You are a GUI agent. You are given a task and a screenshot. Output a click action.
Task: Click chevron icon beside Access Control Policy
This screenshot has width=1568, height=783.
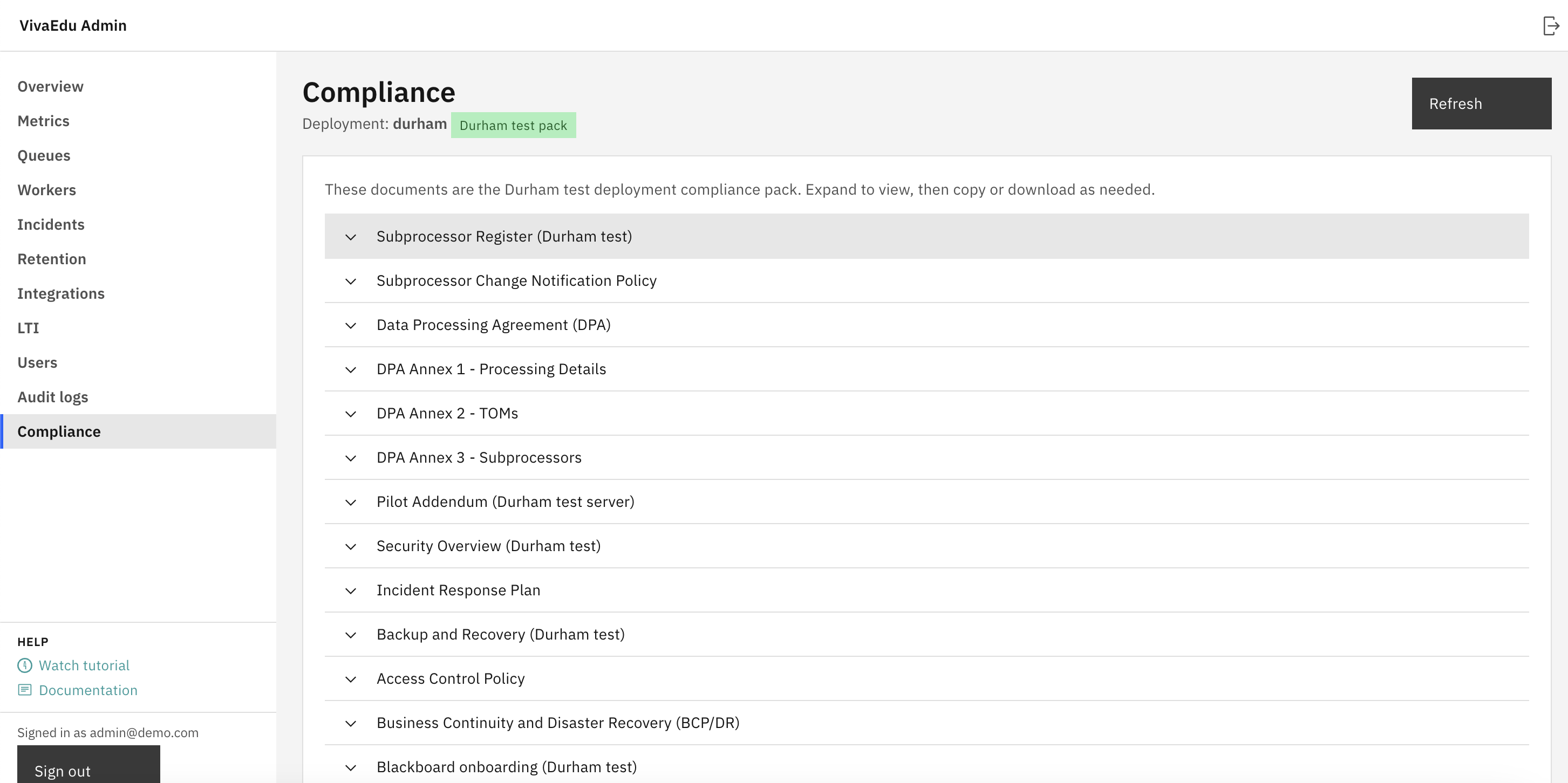click(x=351, y=679)
